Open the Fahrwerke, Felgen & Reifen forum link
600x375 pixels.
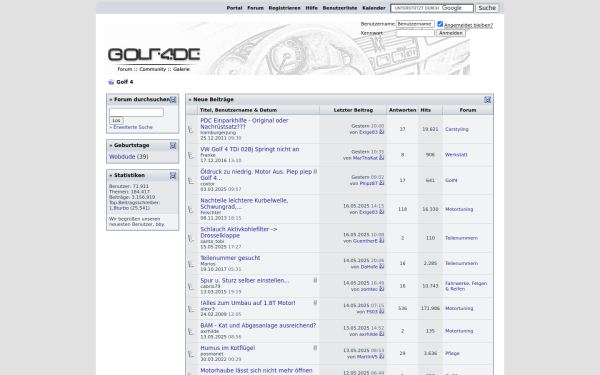point(466,286)
